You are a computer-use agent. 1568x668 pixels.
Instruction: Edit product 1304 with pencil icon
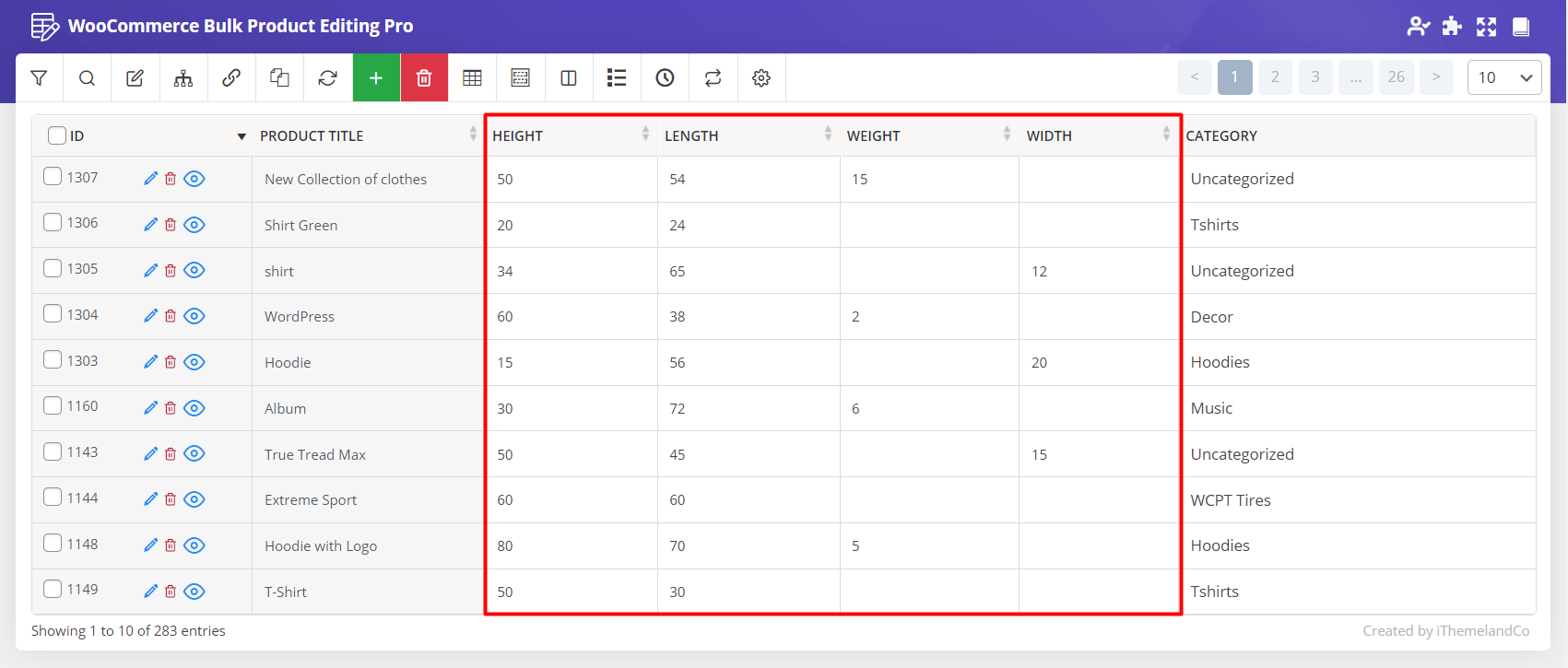point(150,316)
